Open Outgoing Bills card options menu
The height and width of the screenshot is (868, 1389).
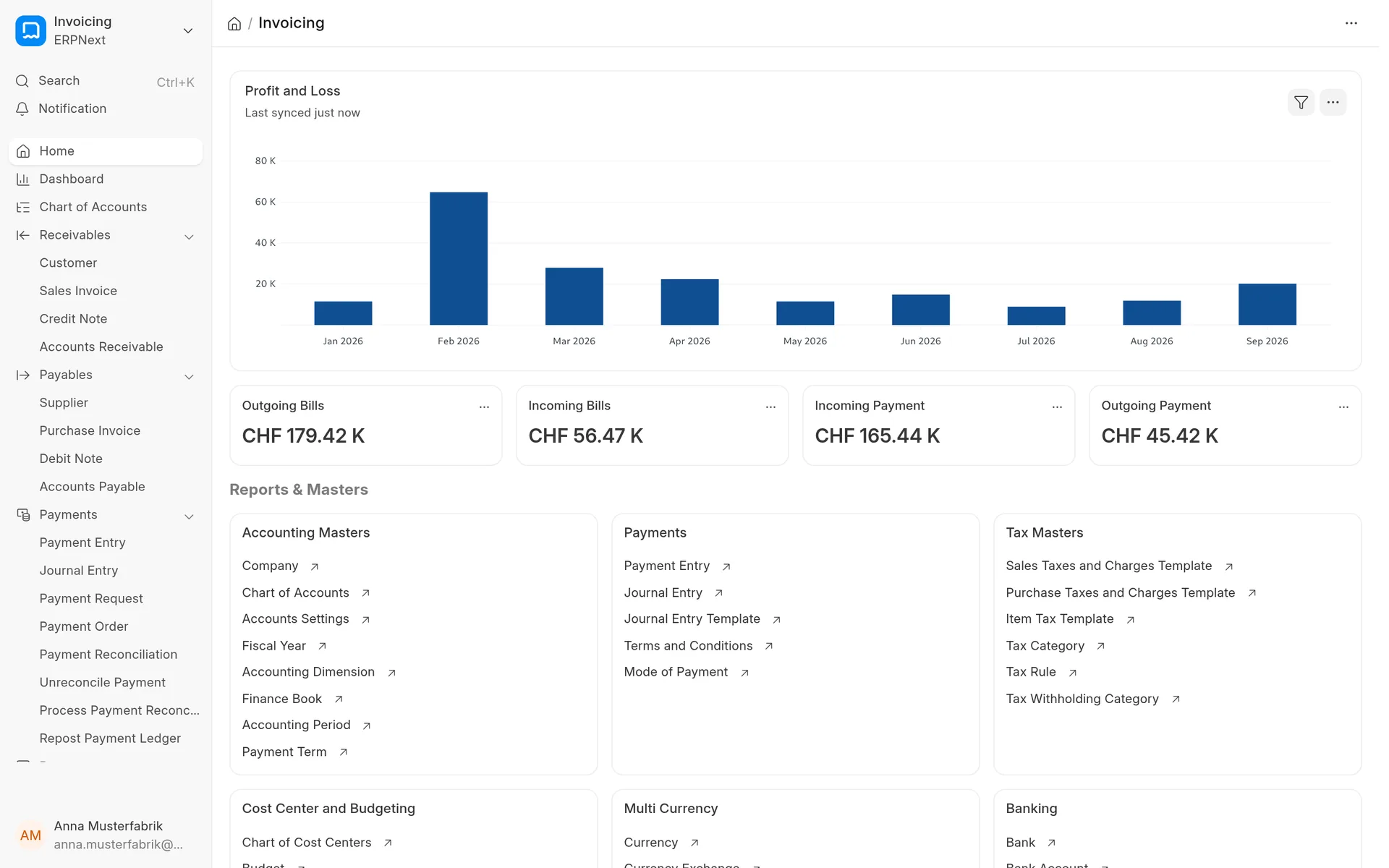(x=484, y=407)
